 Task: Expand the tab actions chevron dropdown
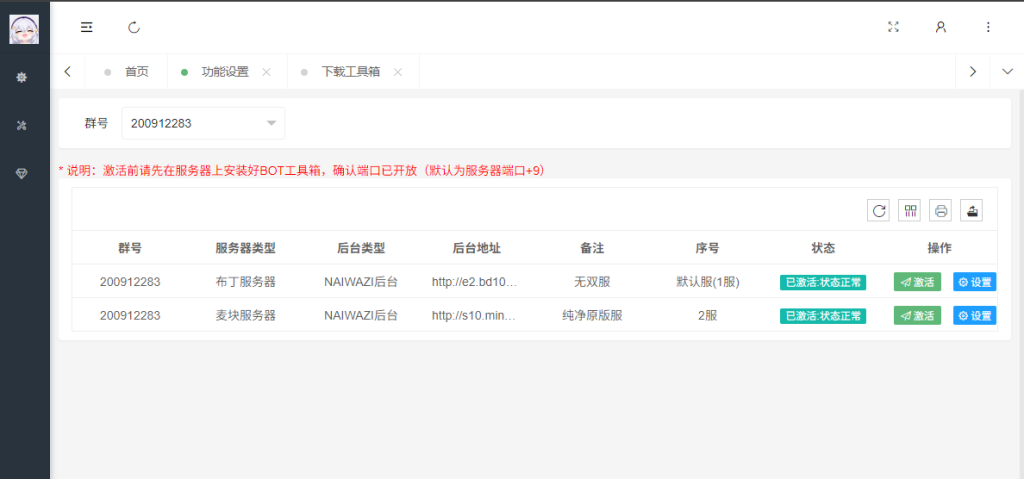(x=1007, y=72)
